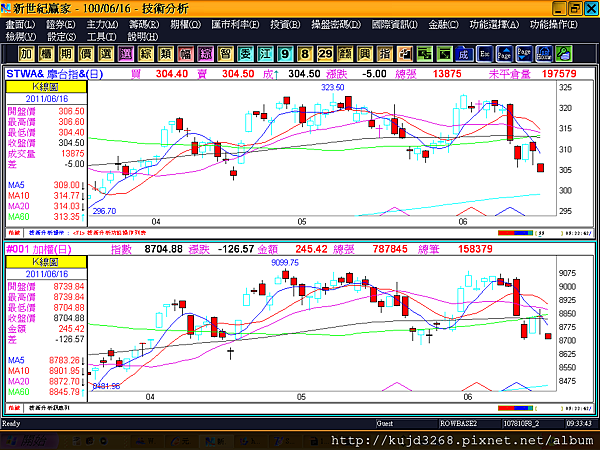This screenshot has width=600, height=450.
Task: Click the orange window-switch toolbar icon
Action: click(404, 54)
